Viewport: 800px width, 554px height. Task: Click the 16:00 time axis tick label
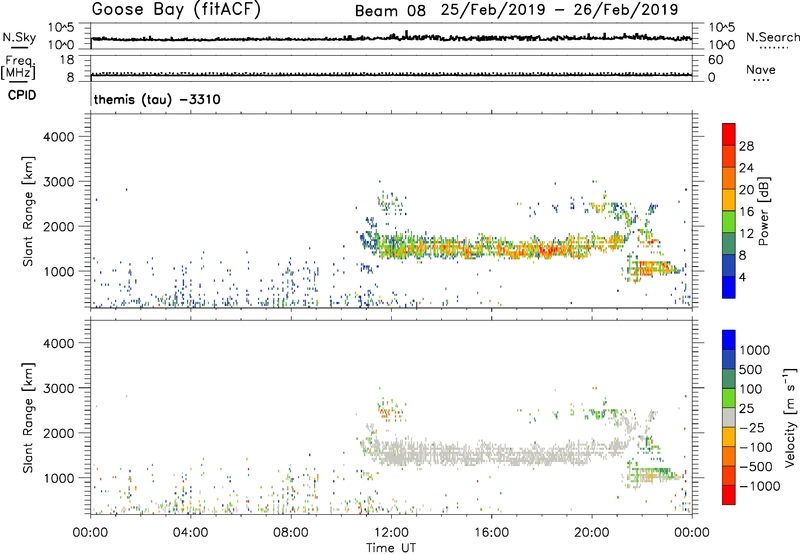pos(491,533)
